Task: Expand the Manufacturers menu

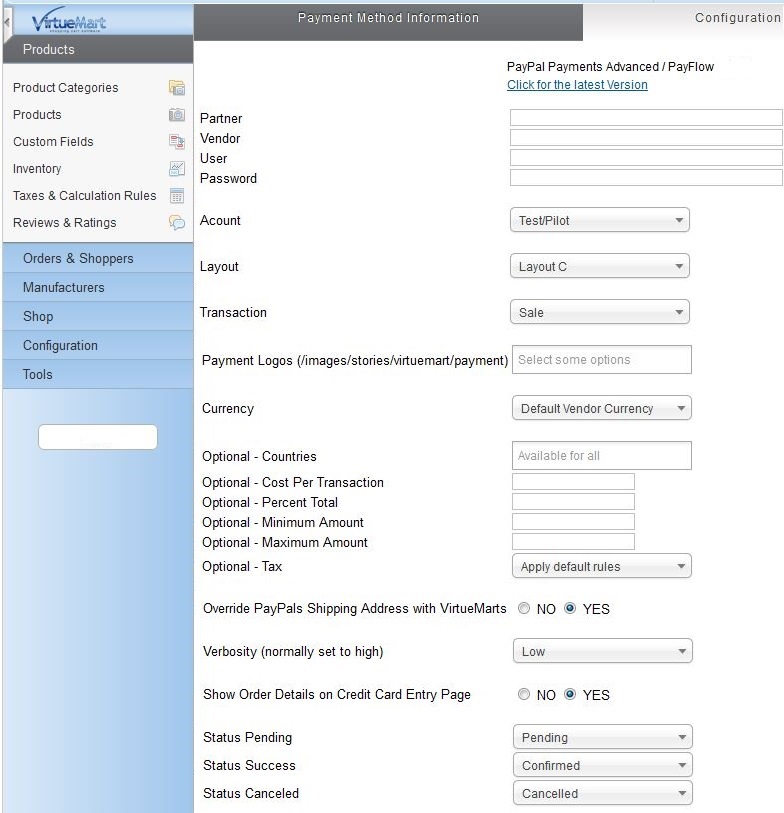Action: point(98,287)
